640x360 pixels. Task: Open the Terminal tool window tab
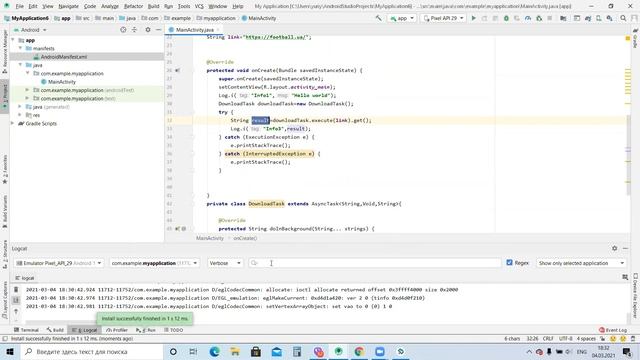[26, 330]
